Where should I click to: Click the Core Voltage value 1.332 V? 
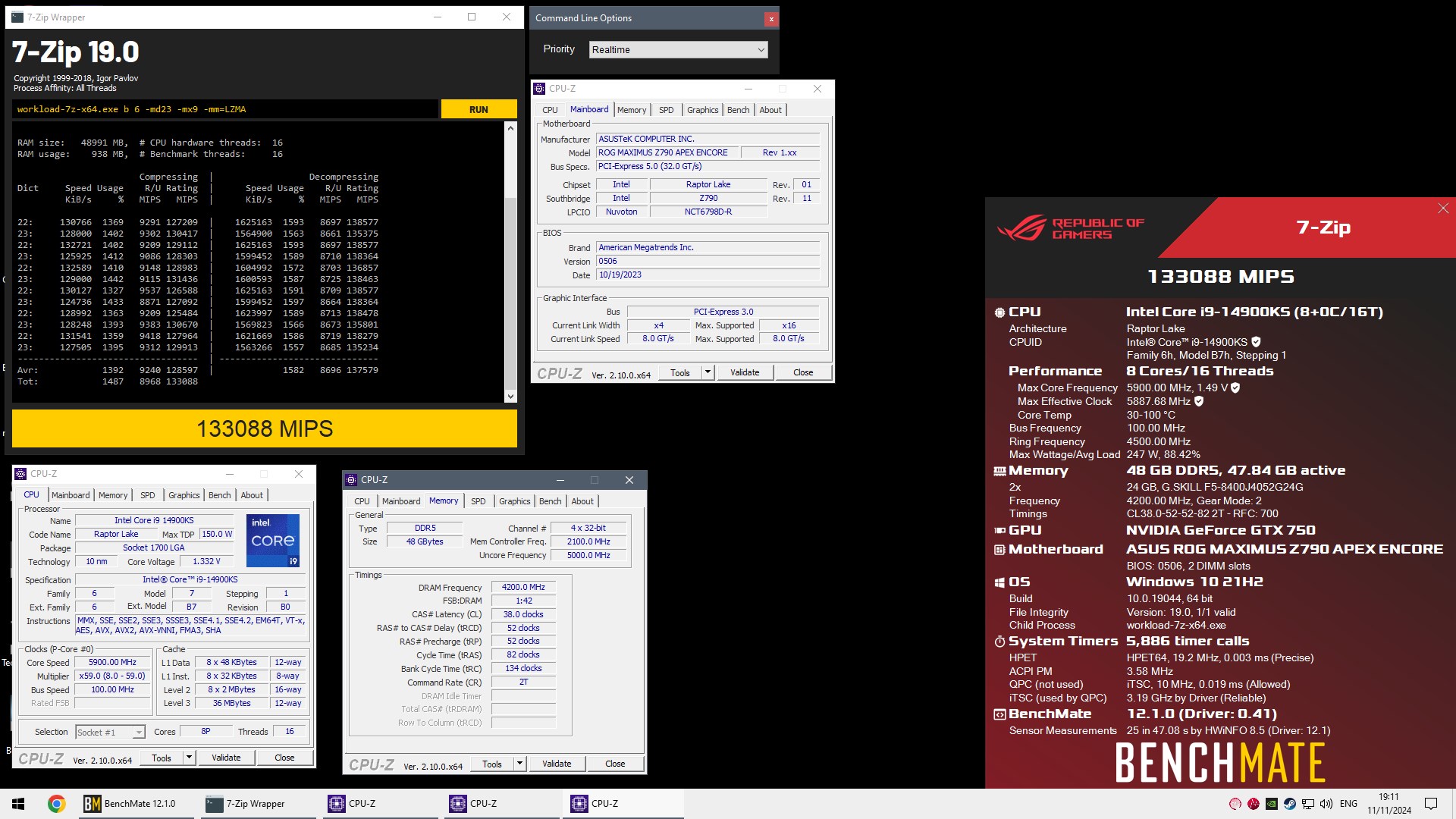[x=206, y=561]
